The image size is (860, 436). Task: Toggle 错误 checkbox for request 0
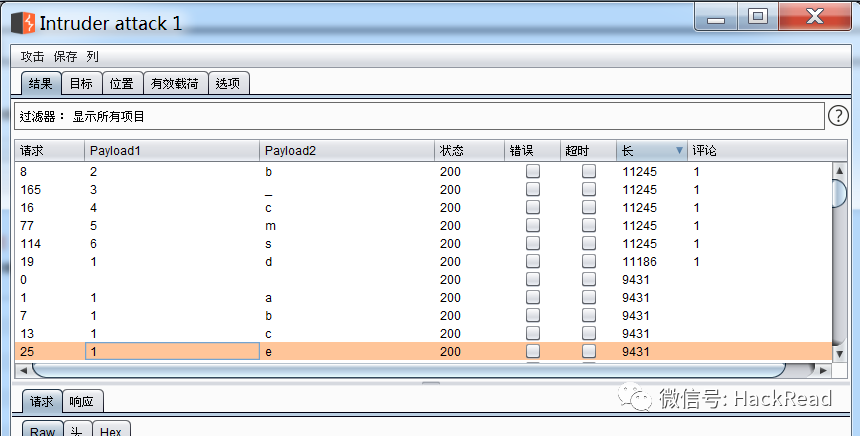click(533, 279)
